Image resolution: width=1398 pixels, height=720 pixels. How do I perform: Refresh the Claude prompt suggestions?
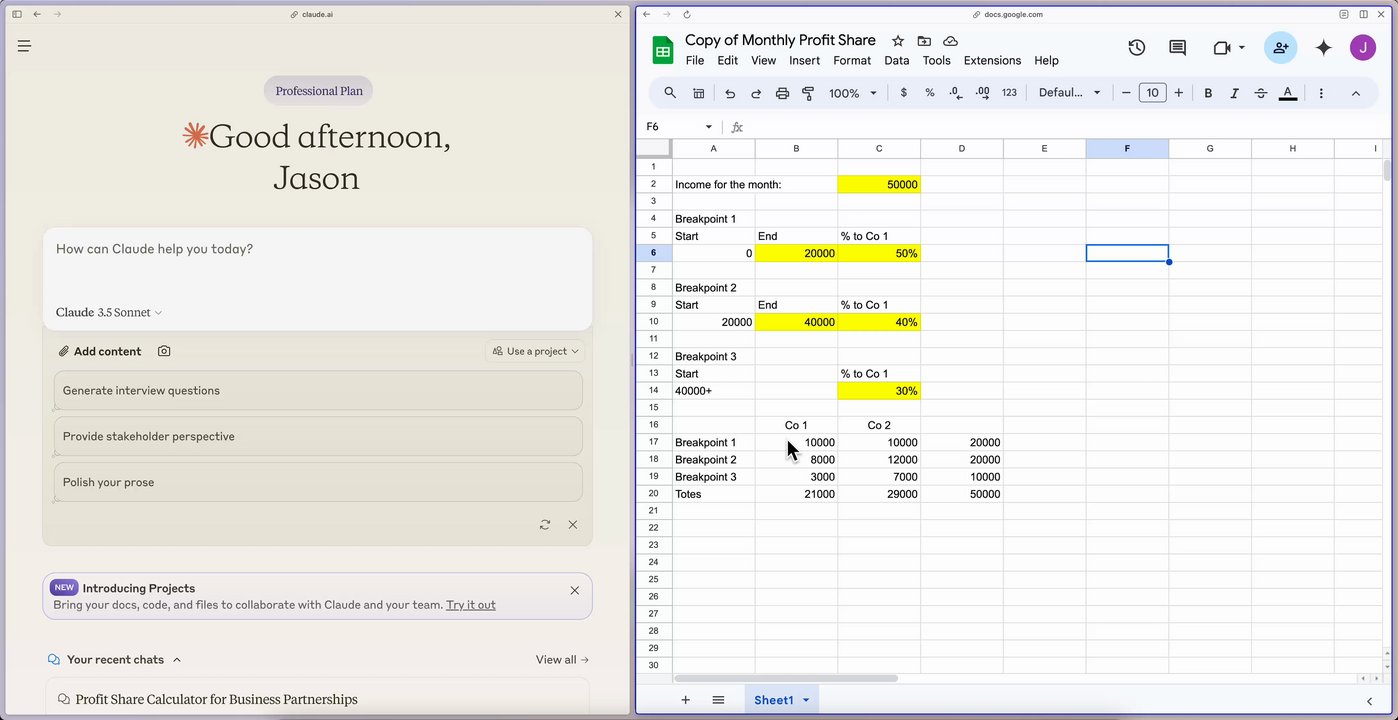coord(545,524)
